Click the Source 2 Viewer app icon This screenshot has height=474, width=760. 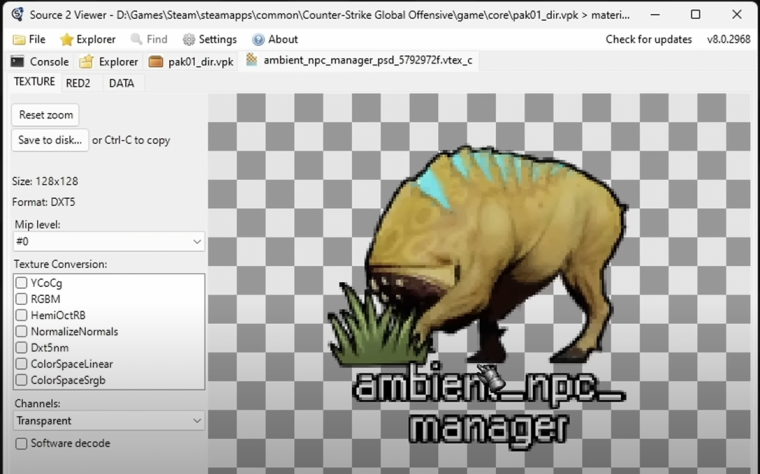[x=18, y=15]
